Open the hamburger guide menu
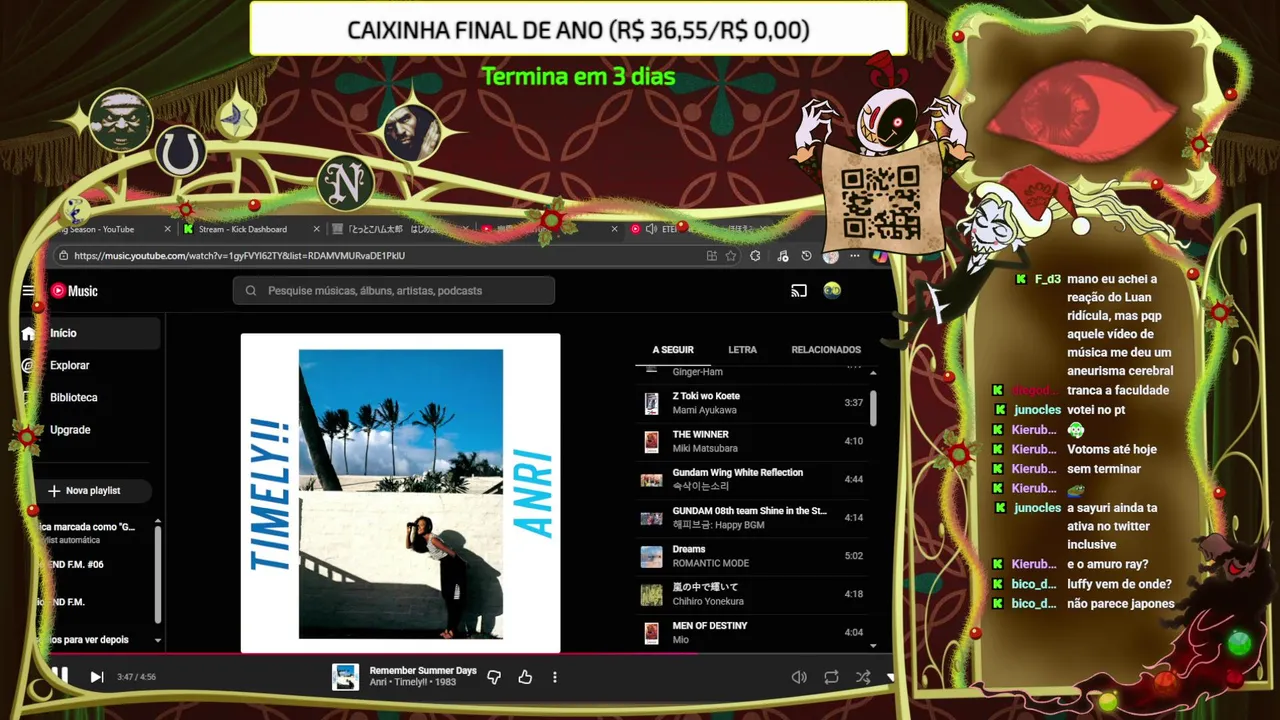This screenshot has height=720, width=1280. click(x=28, y=291)
